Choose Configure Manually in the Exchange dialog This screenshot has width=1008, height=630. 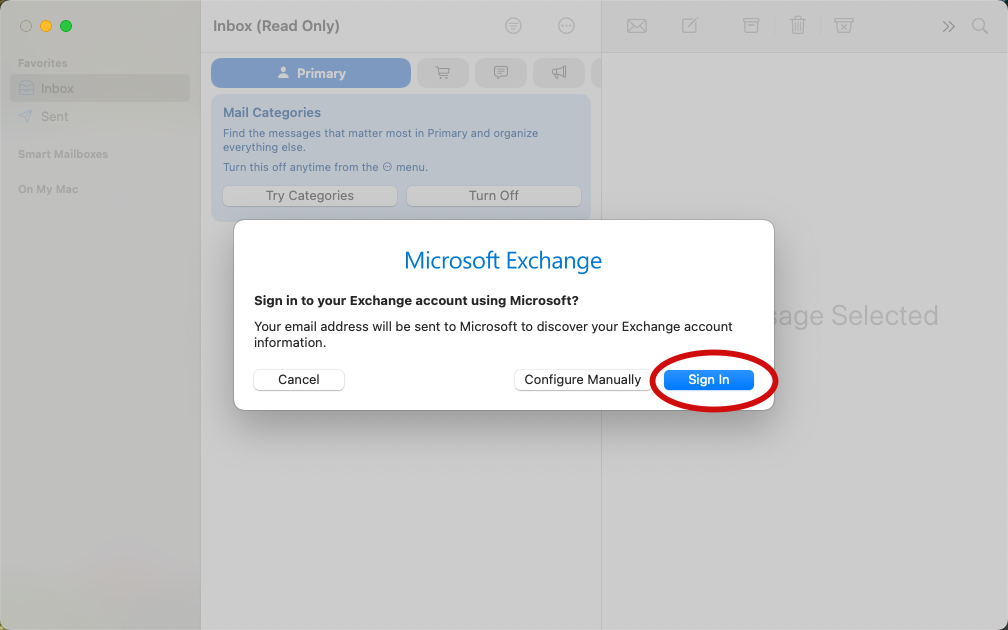pyautogui.click(x=582, y=380)
